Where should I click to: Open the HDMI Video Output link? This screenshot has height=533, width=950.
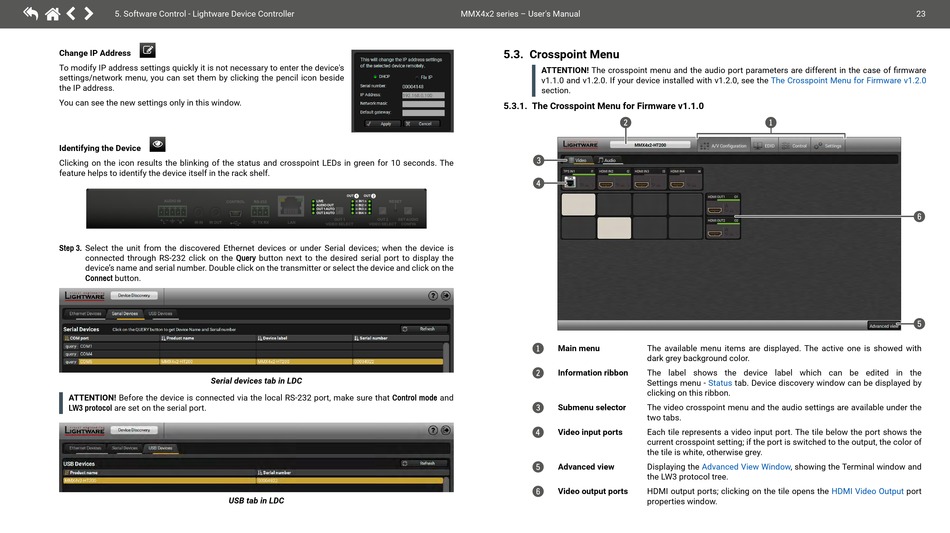[x=867, y=491]
